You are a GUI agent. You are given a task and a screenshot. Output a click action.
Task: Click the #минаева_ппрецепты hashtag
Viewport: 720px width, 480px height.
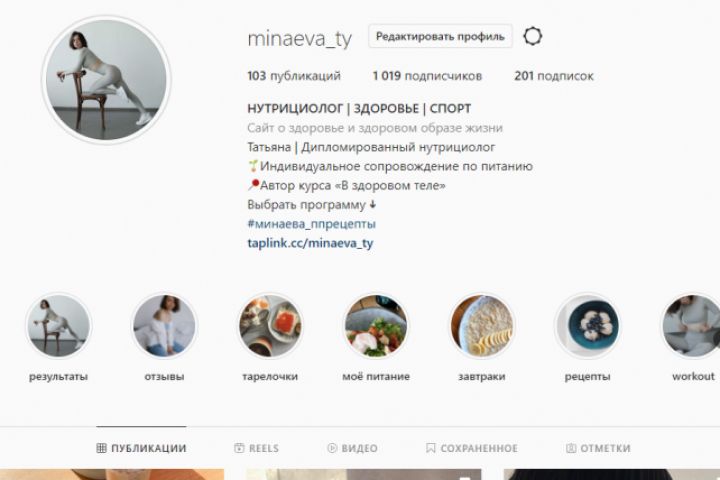(x=311, y=224)
